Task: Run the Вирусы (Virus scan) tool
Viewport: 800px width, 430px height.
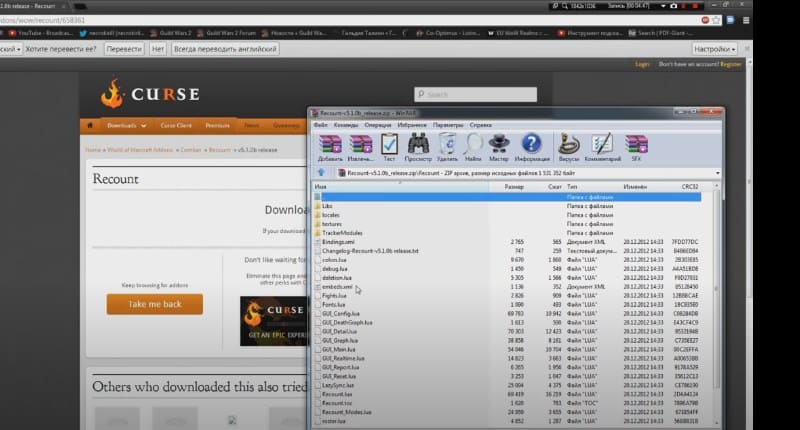Action: pos(569,146)
